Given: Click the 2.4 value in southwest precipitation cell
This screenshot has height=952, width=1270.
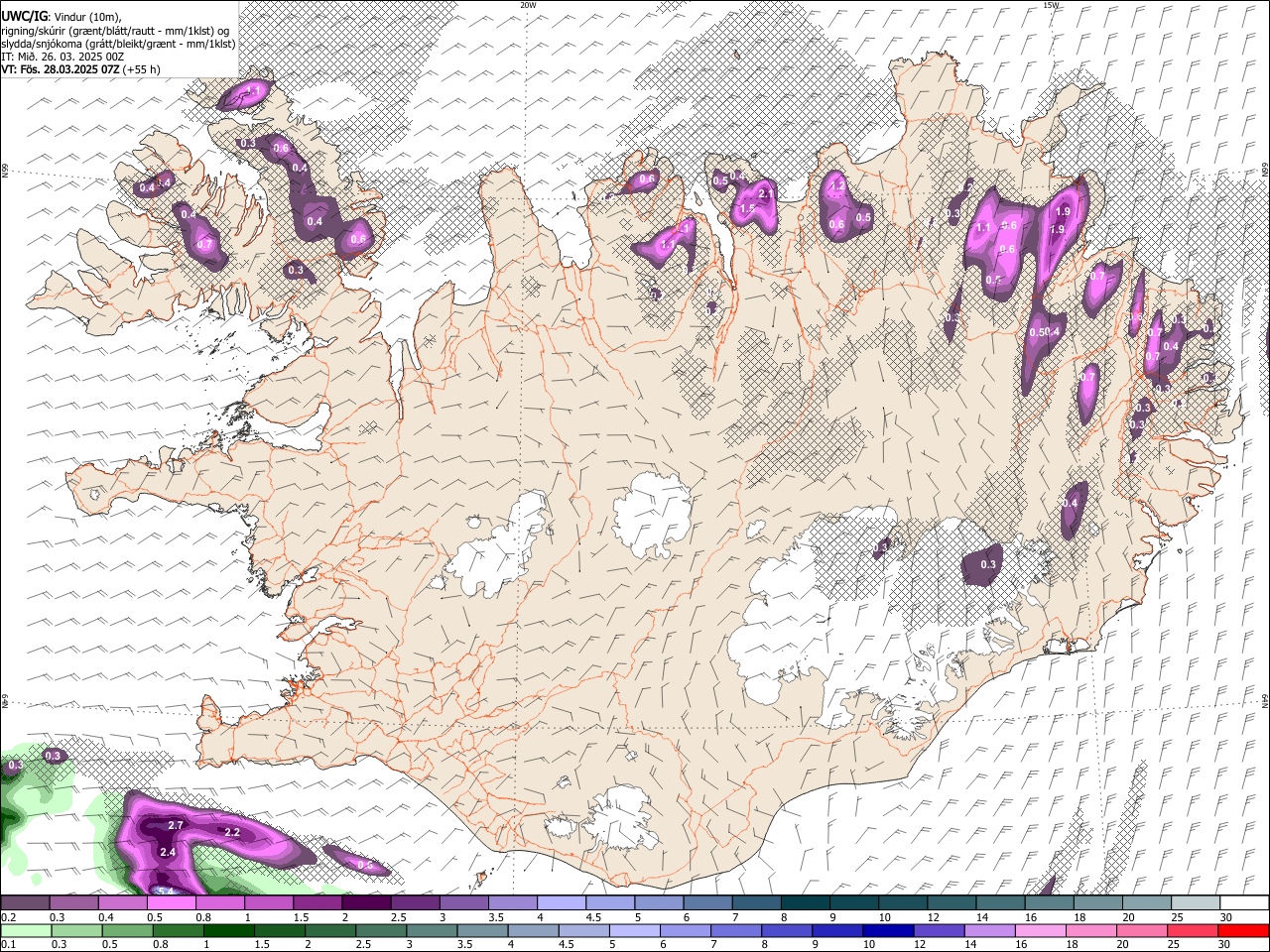Looking at the screenshot, I should (x=168, y=852).
